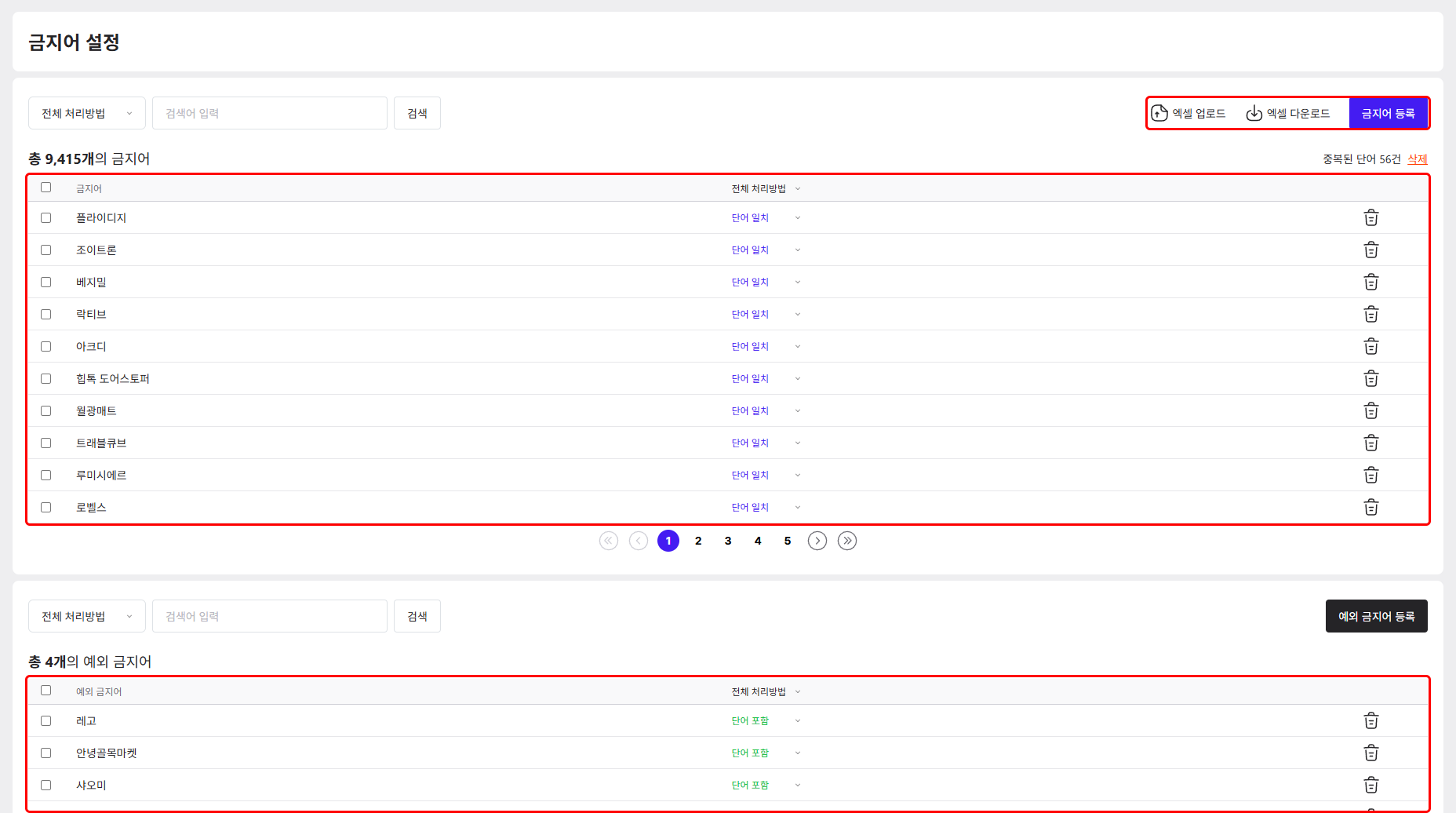Click trash icon for 베지밀 row
This screenshot has width=1456, height=813.
(x=1370, y=282)
